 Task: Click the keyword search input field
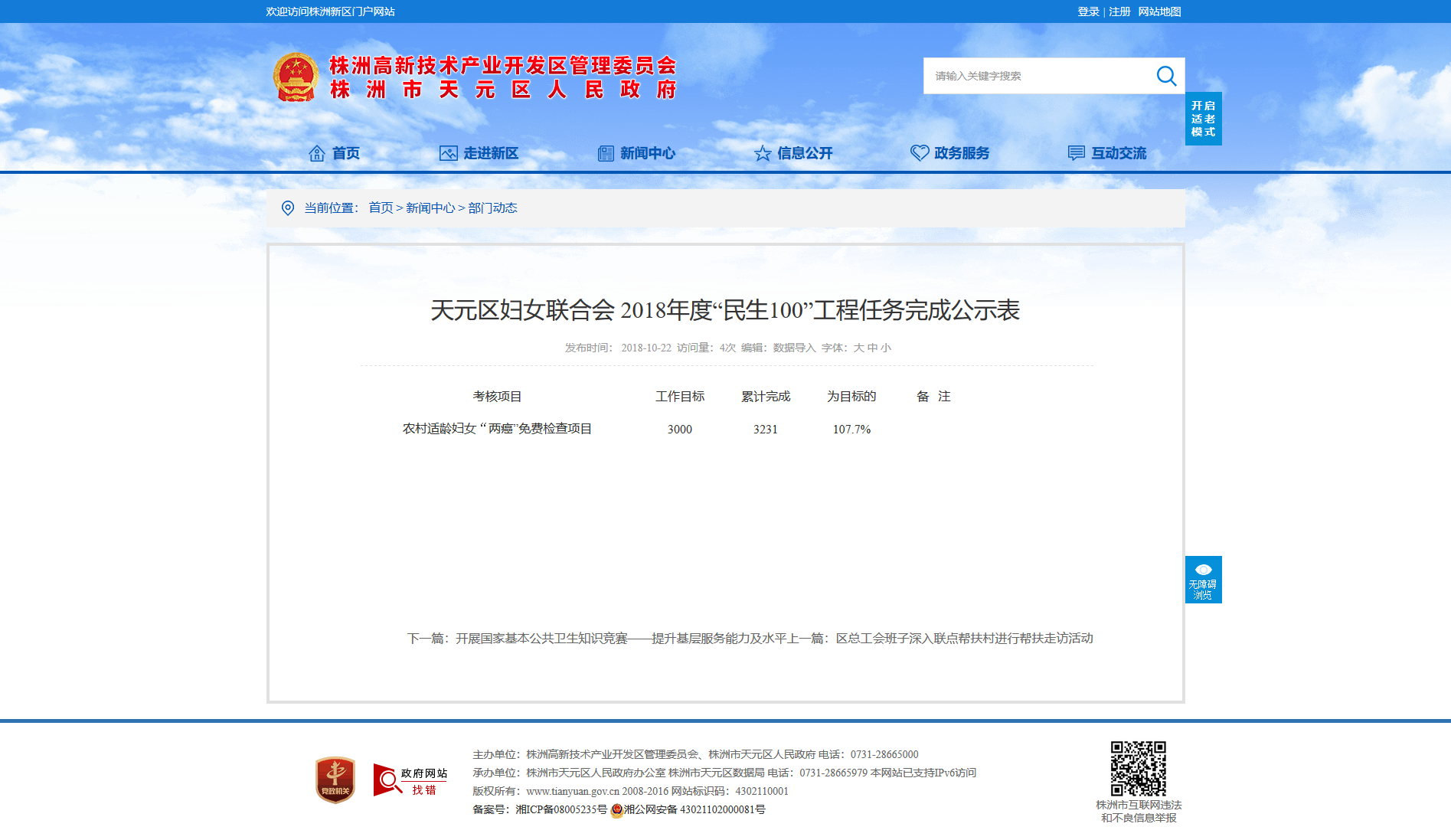coord(1039,76)
